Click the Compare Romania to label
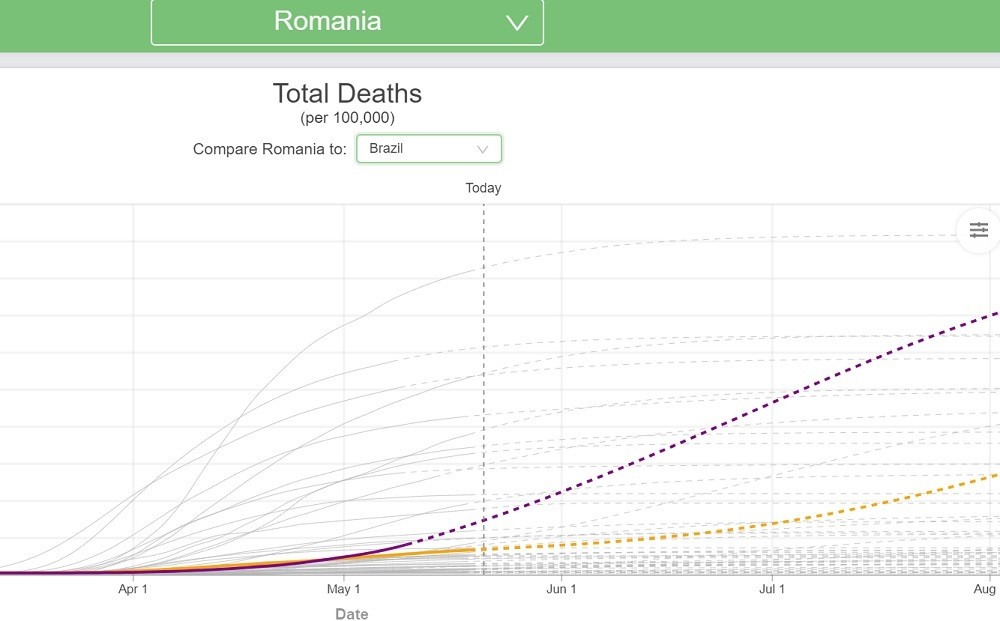The width and height of the screenshot is (1000, 621). (270, 149)
